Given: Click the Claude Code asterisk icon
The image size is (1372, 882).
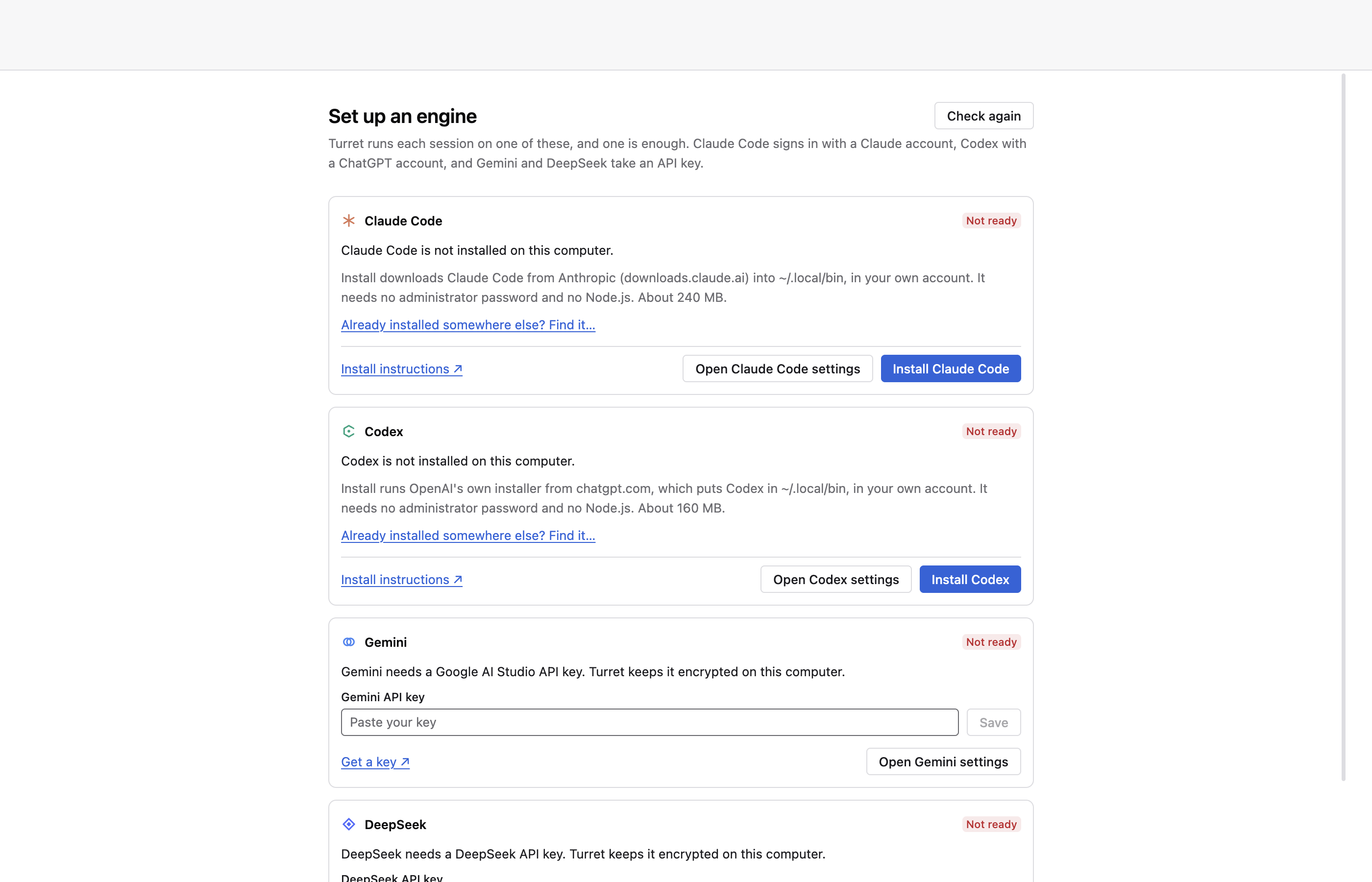Looking at the screenshot, I should (349, 220).
